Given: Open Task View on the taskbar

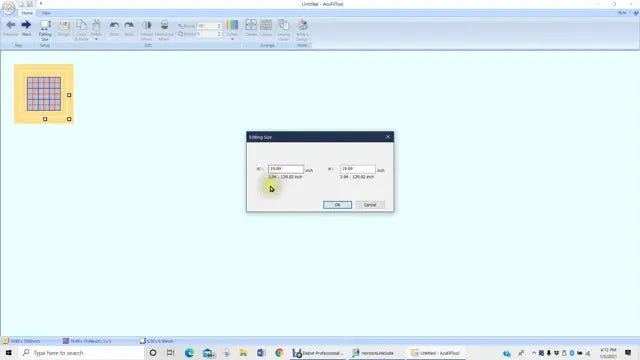Looking at the screenshot, I should coord(171,353).
